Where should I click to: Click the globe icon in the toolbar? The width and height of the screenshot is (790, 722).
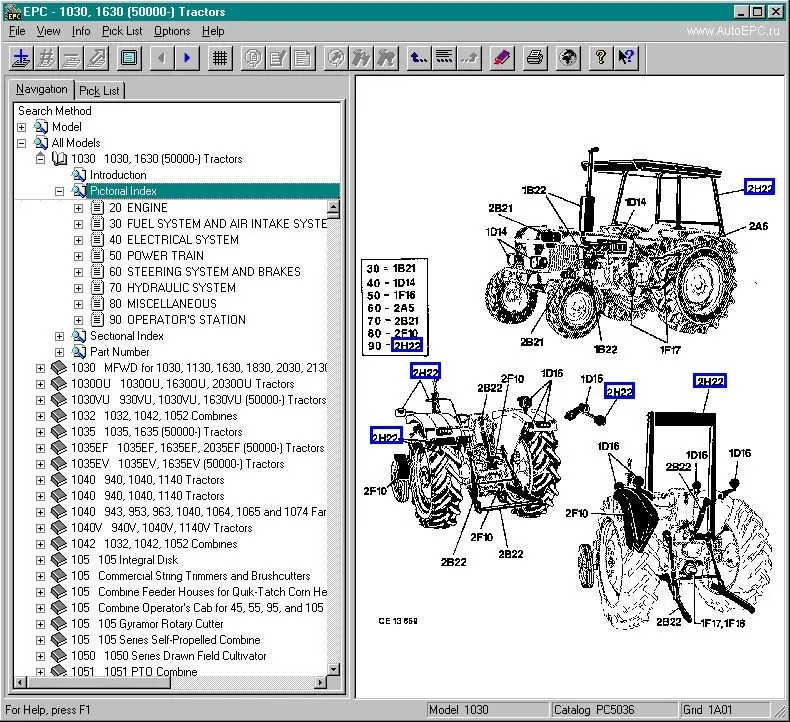pos(568,57)
